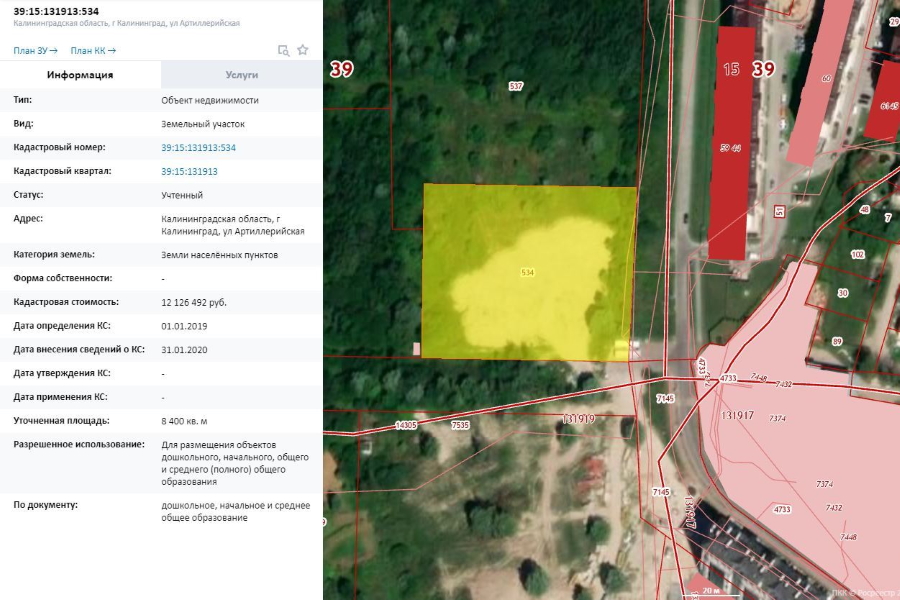Switch to the Услуги tab

[242, 75]
